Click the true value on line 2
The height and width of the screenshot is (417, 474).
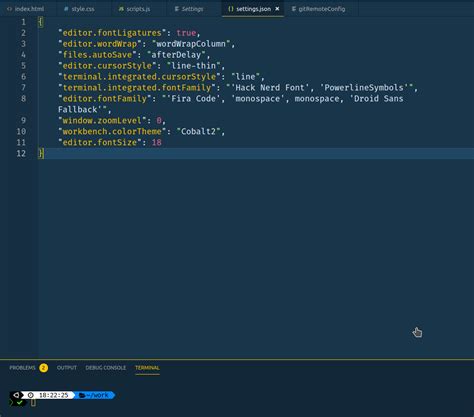click(x=186, y=33)
